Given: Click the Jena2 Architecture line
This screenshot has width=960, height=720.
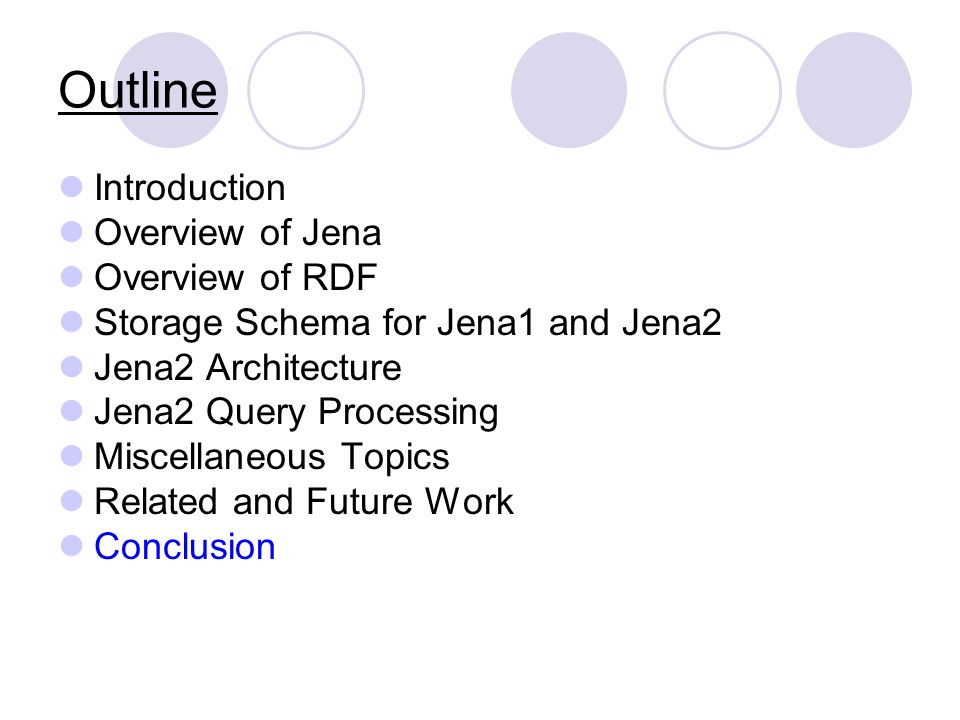Looking at the screenshot, I should click(248, 367).
